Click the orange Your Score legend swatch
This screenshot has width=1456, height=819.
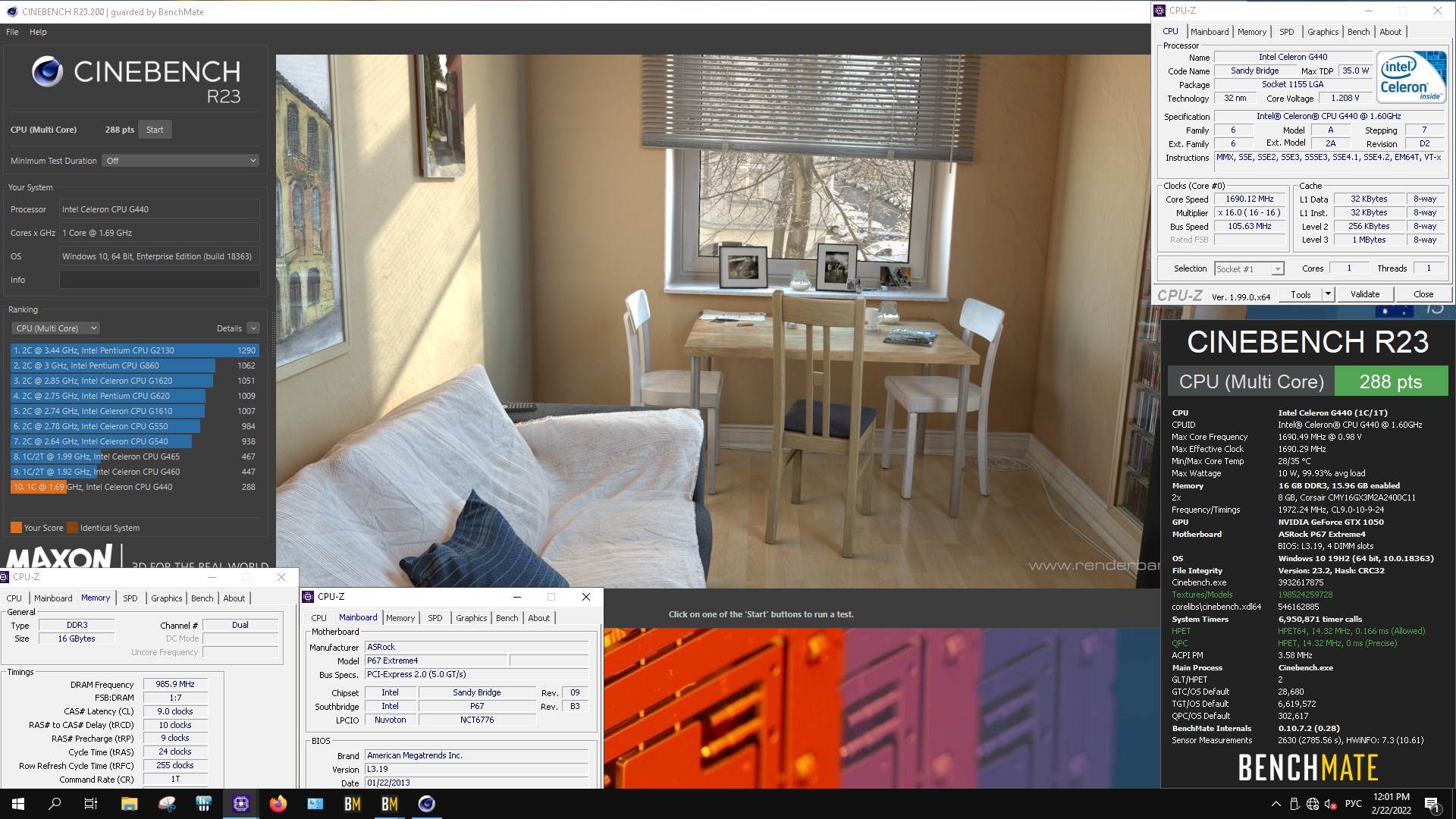click(16, 528)
